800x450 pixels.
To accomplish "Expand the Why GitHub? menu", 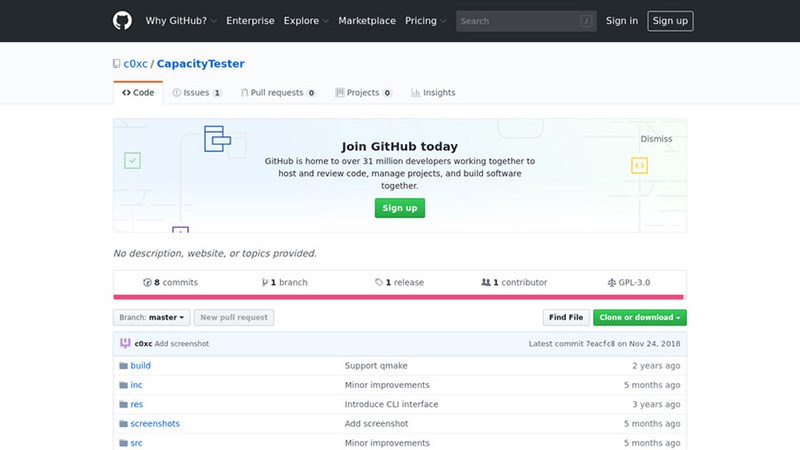I will (181, 21).
